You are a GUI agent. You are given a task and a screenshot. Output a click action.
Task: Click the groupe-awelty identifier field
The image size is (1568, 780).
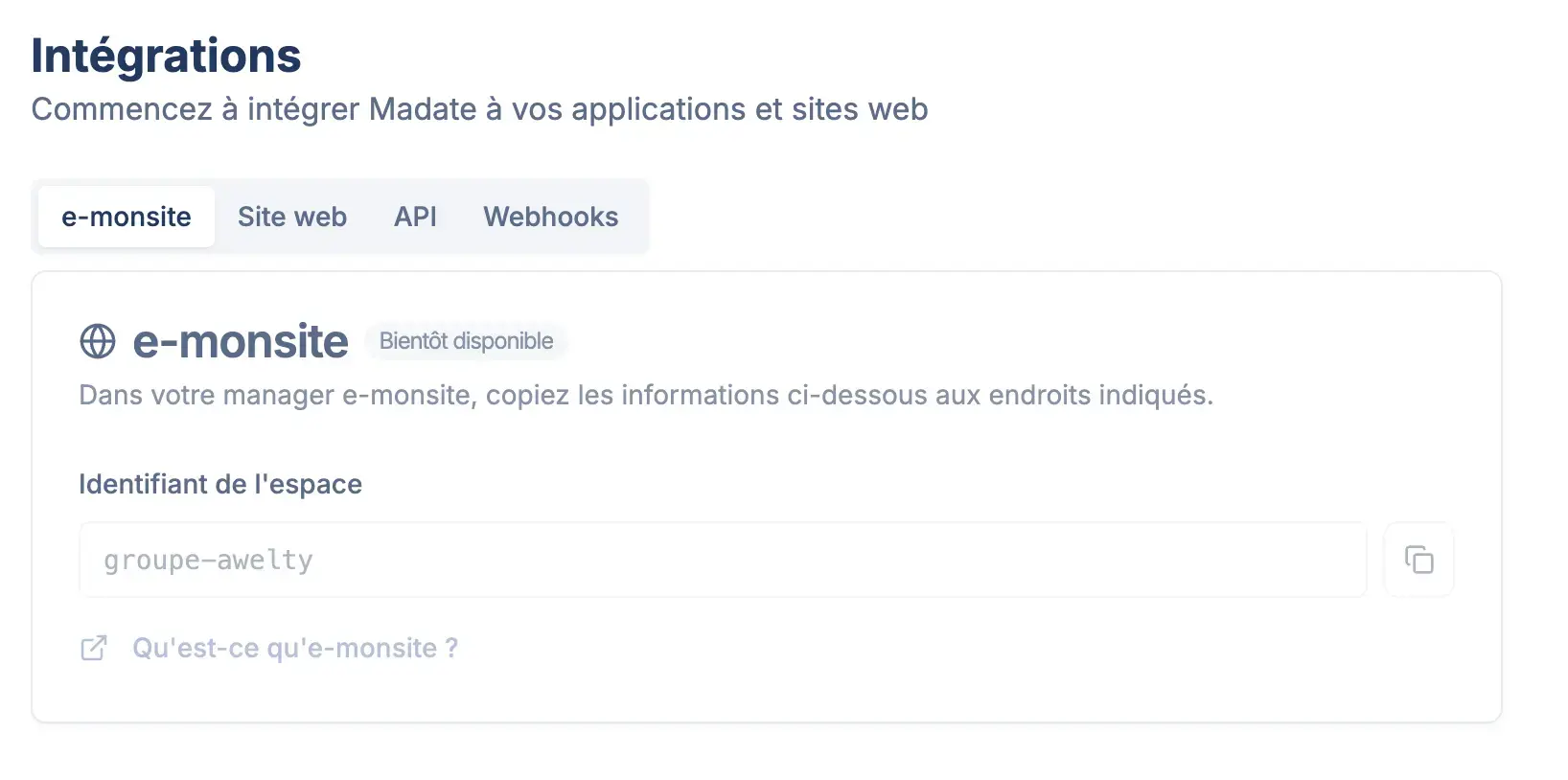click(723, 560)
